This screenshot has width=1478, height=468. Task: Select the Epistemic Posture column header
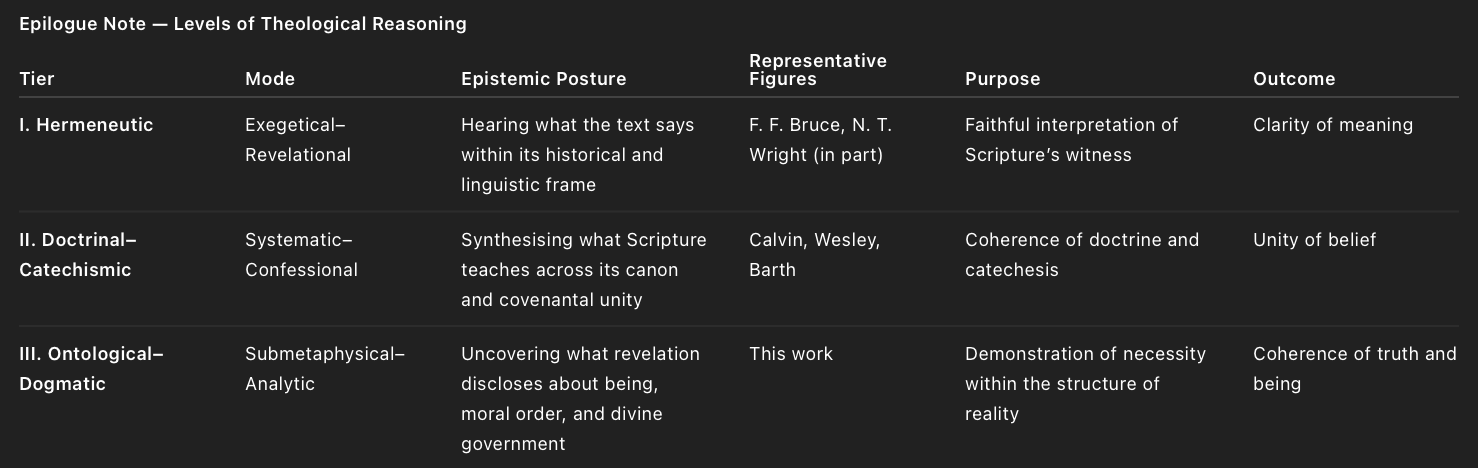click(543, 79)
